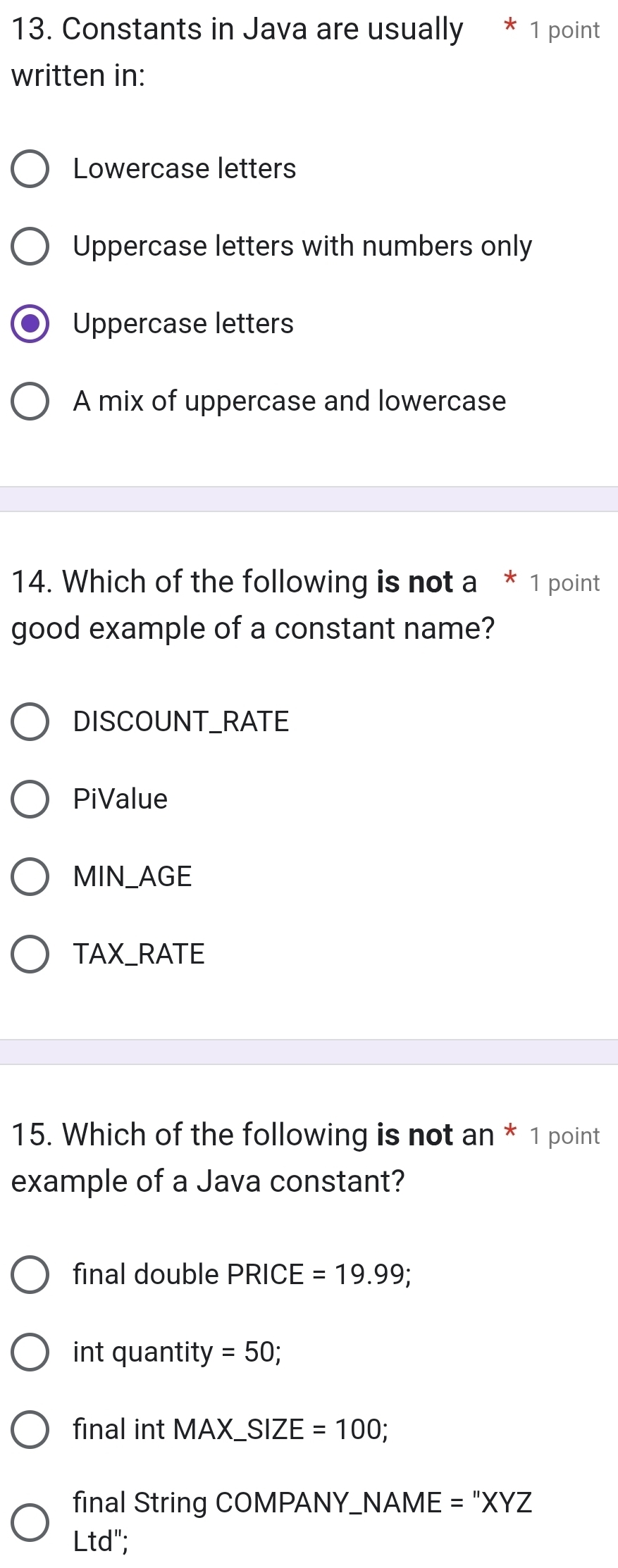Screen dimensions: 618x1568
Task: Pick the 'final String COMPANY_NAME' option
Action: [30, 1522]
